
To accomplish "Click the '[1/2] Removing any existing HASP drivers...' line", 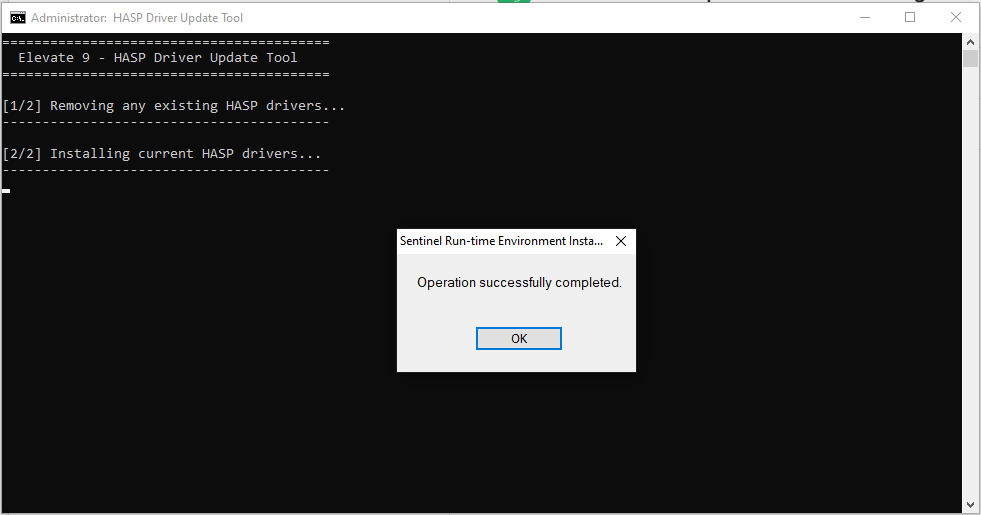I will tap(174, 106).
